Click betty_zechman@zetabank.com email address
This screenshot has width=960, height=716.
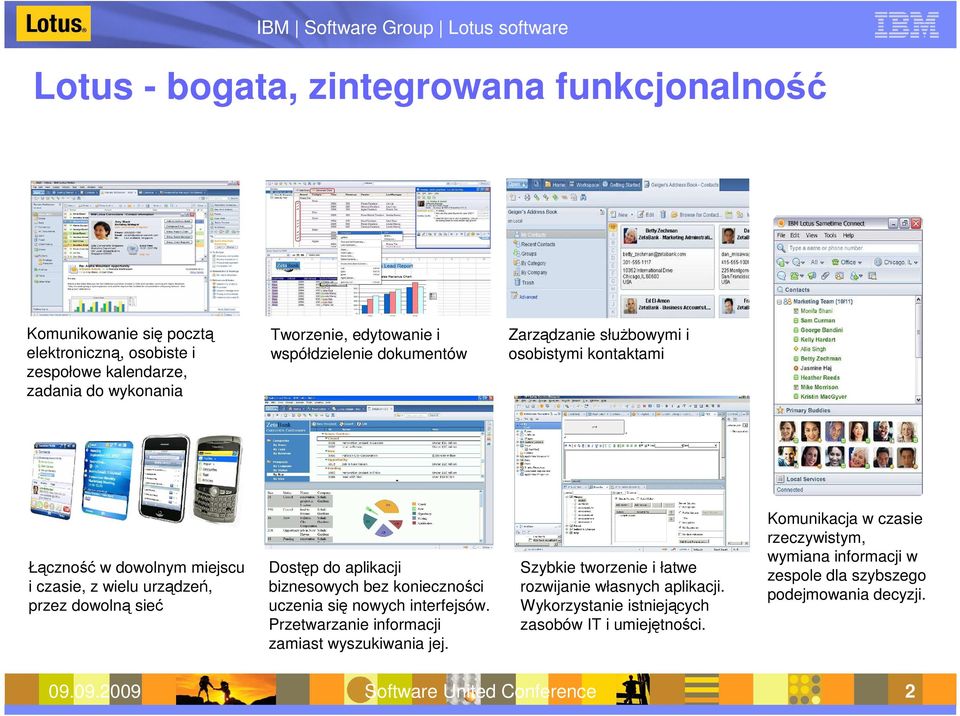click(x=654, y=254)
